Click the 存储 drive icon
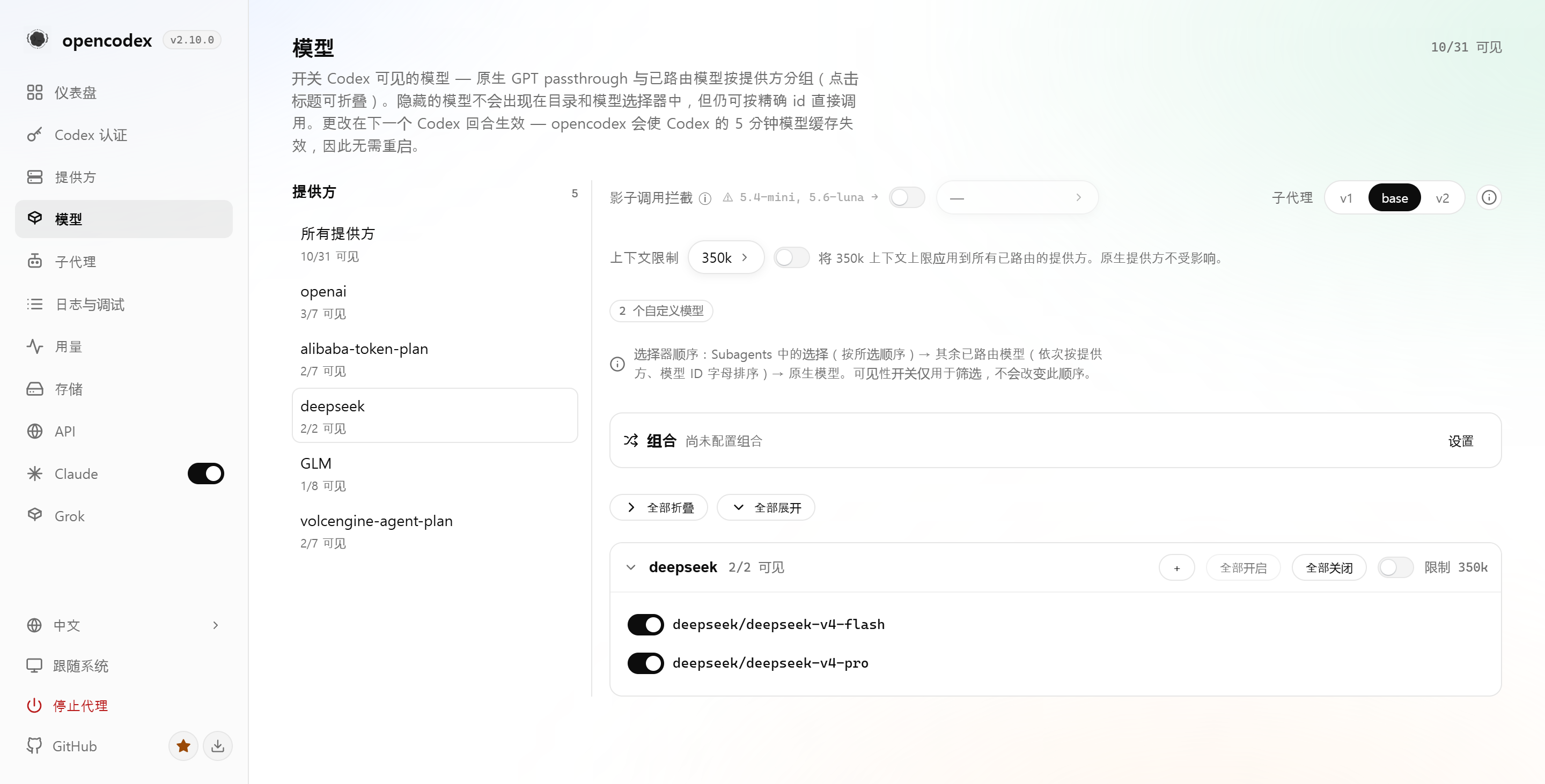The image size is (1545, 784). [35, 389]
